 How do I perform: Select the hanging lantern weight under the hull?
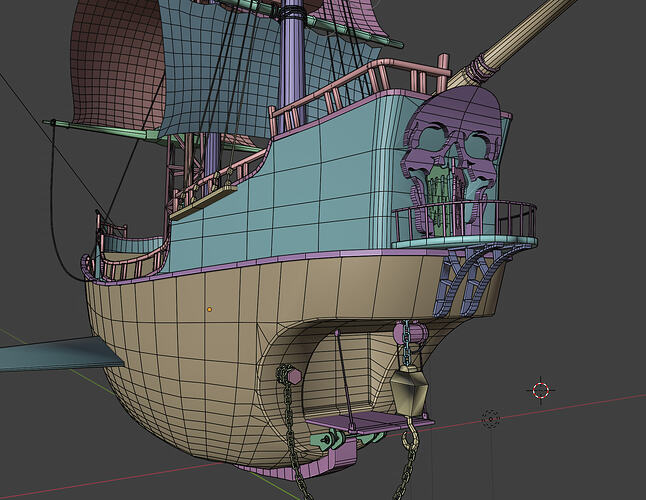tap(407, 388)
